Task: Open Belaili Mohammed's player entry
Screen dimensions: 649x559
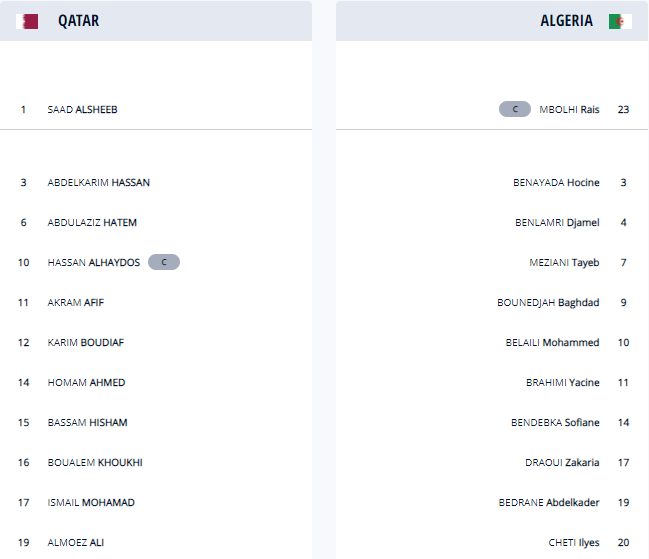Action: point(552,342)
